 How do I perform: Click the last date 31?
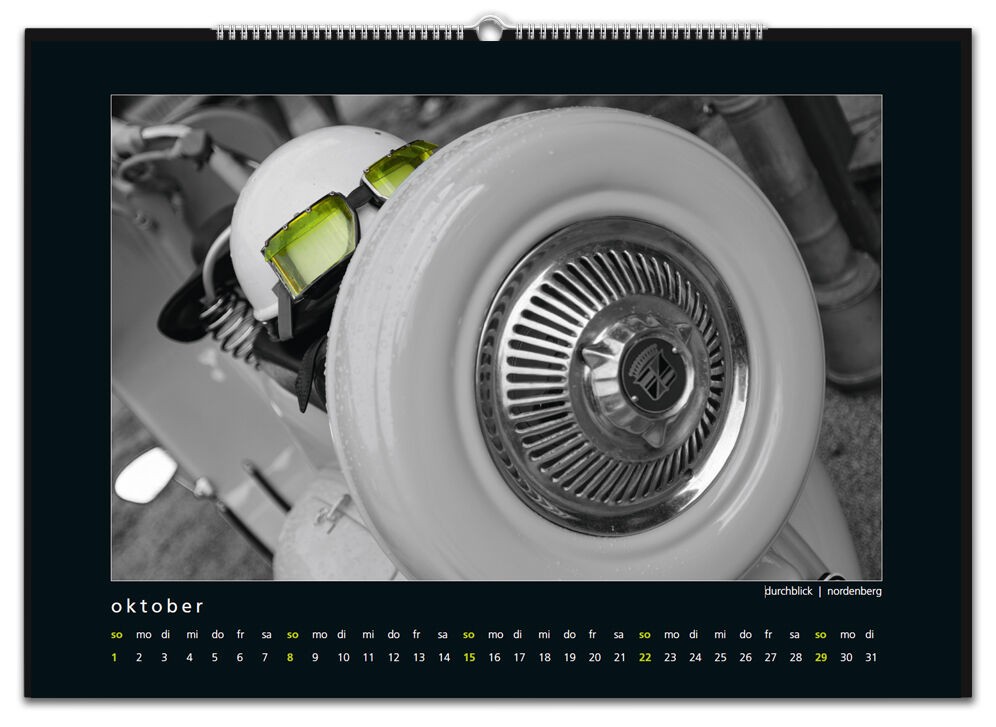tap(870, 657)
